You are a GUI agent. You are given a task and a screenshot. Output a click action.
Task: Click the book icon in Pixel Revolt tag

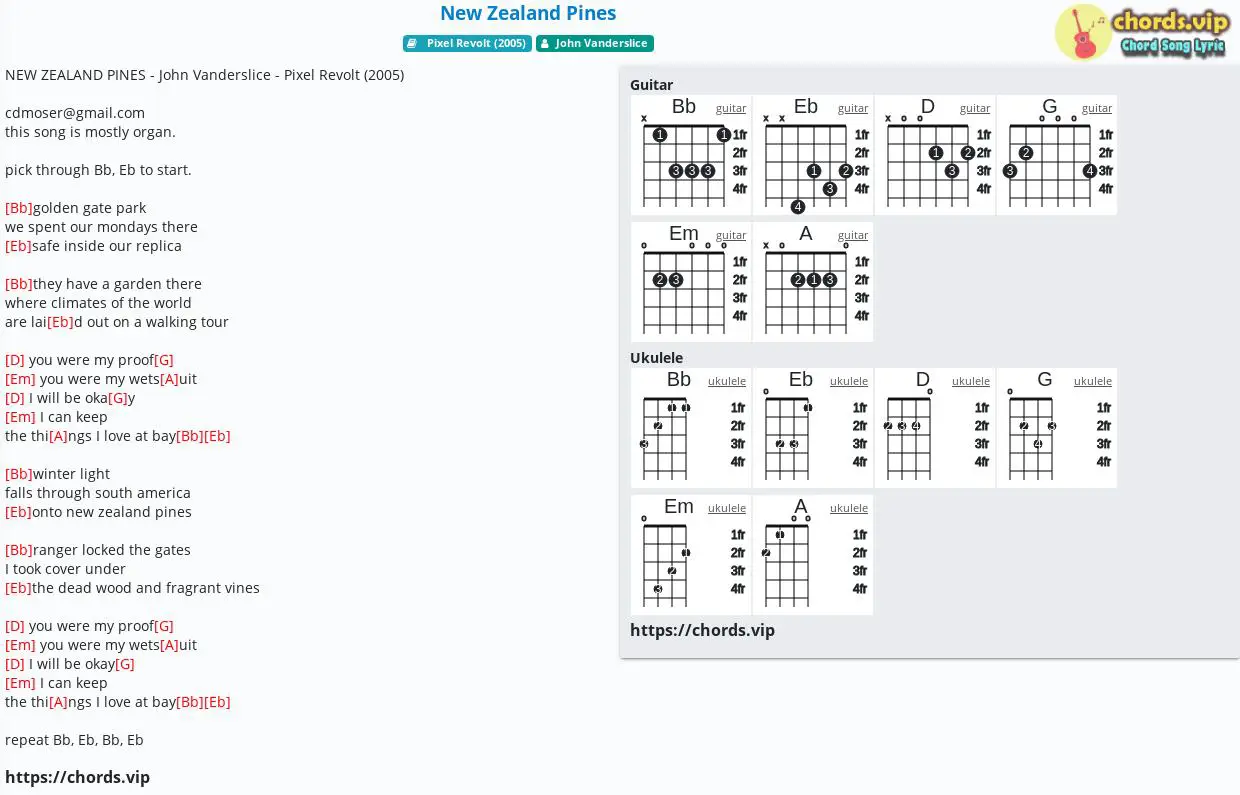[x=412, y=44]
